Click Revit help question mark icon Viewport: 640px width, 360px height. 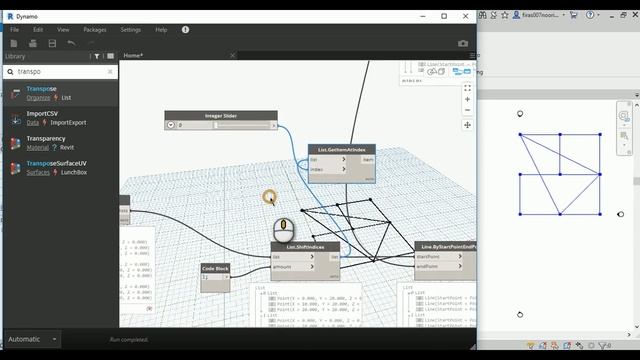point(590,15)
